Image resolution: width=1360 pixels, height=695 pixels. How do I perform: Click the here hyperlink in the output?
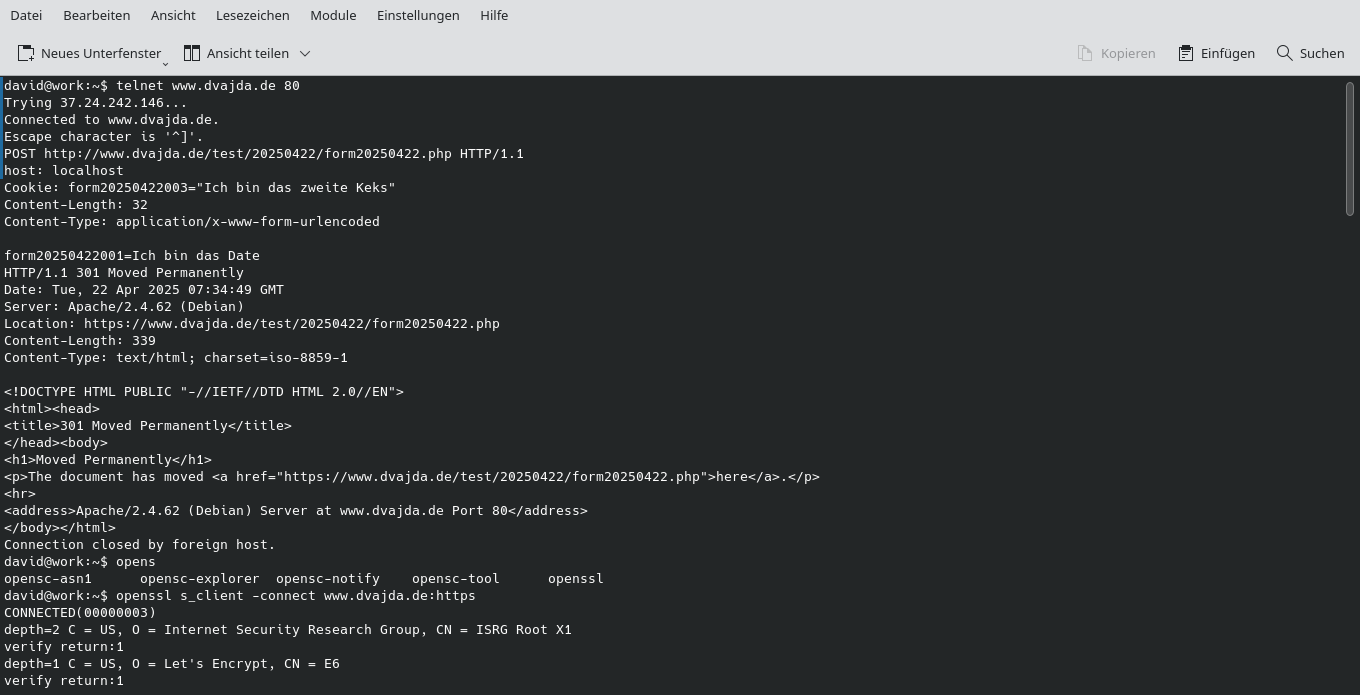[730, 476]
